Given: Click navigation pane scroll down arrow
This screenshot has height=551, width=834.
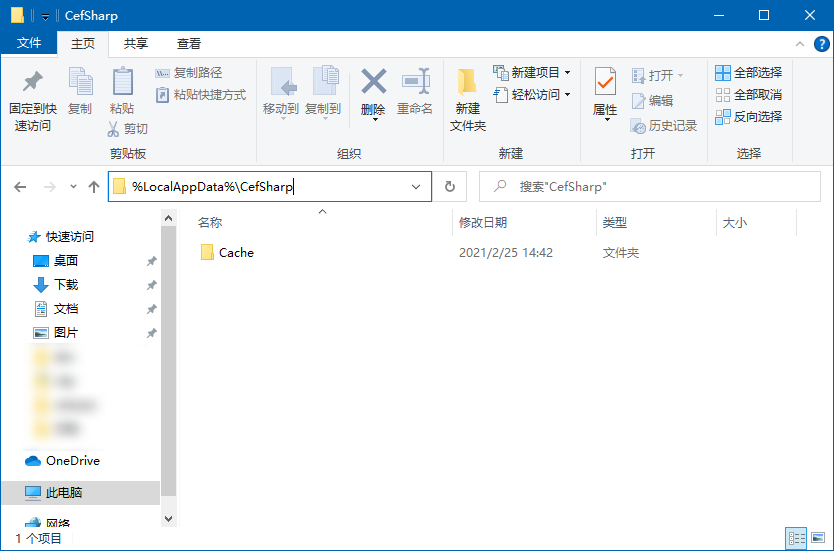Looking at the screenshot, I should [x=169, y=519].
